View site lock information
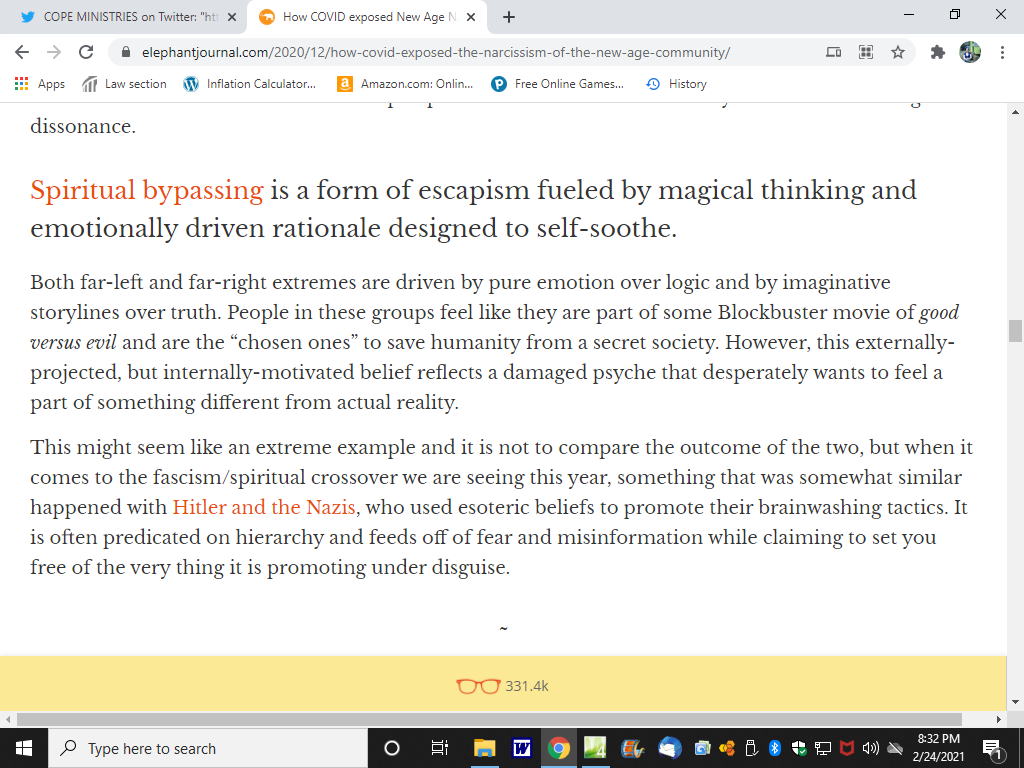This screenshot has height=768, width=1024. pyautogui.click(x=127, y=52)
